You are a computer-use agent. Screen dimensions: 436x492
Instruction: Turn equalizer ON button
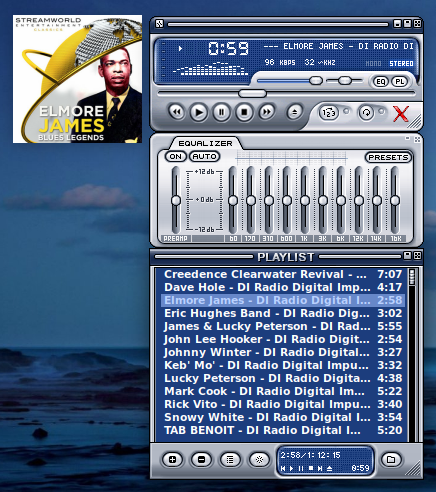click(176, 156)
